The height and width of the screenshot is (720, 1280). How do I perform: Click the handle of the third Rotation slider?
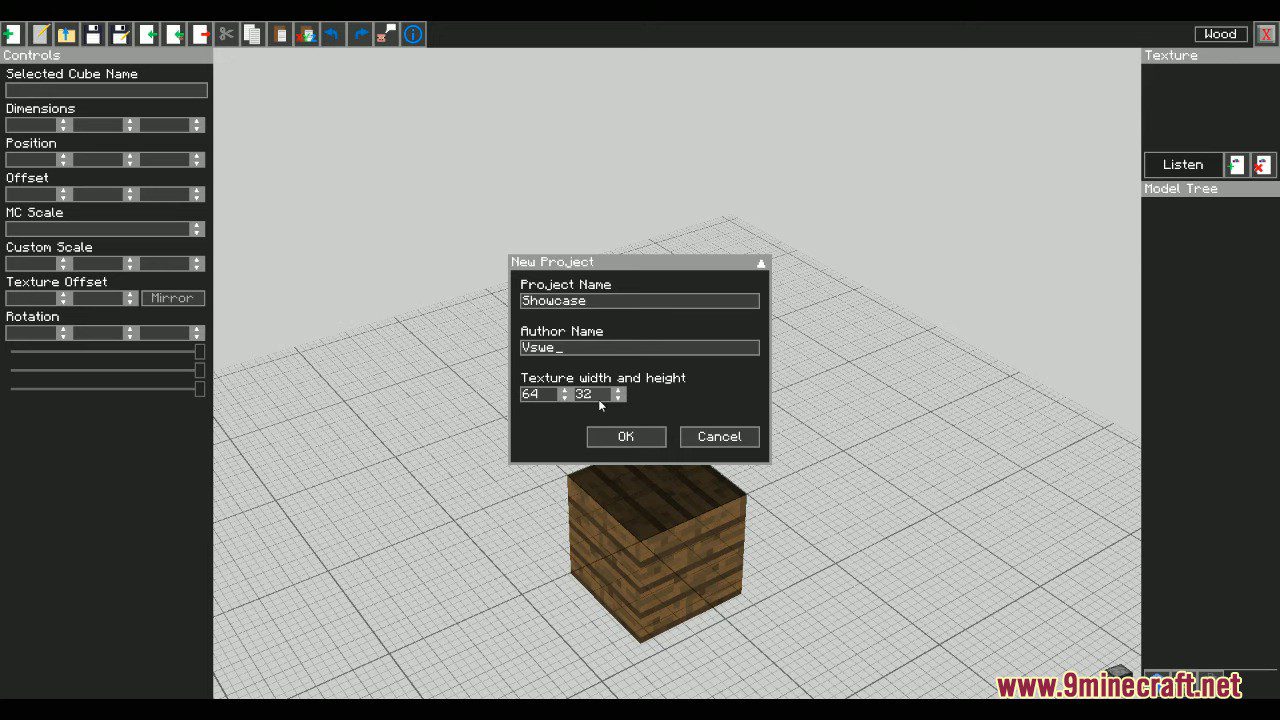(200, 389)
